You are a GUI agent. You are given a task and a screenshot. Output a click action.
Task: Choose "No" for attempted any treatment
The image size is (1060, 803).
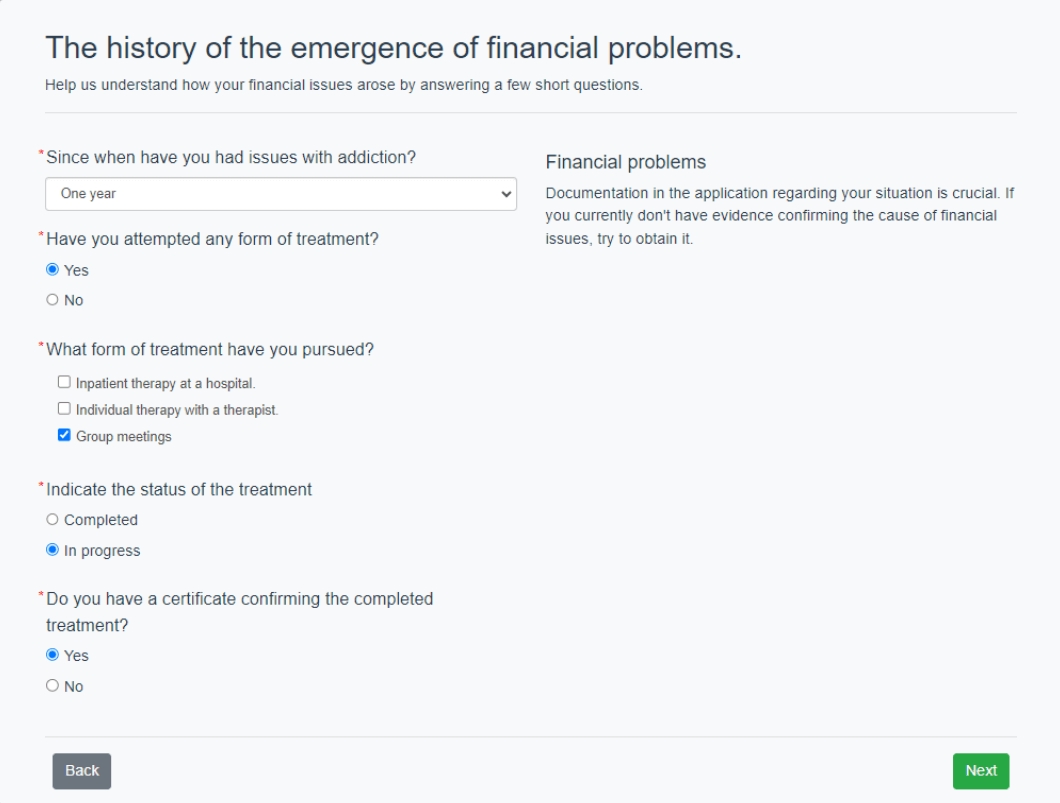pyautogui.click(x=53, y=300)
